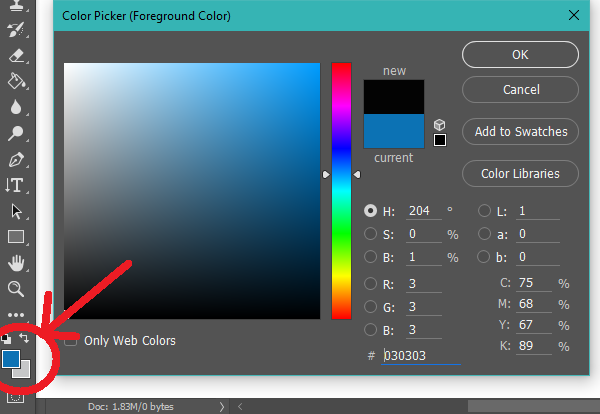Close the Color Picker dialog
The width and height of the screenshot is (600, 414).
574,15
